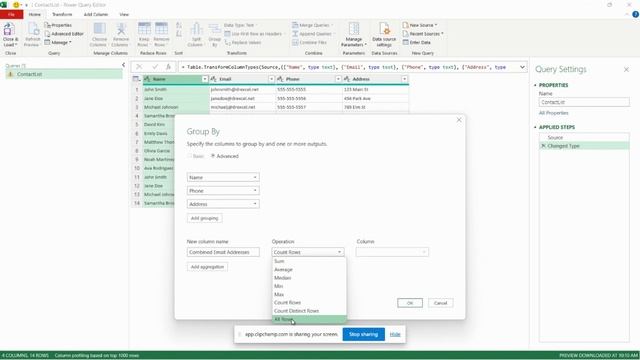Viewport: 640px width, 360px height.
Task: Choose Count Distinct Rows operation
Action: click(x=309, y=311)
